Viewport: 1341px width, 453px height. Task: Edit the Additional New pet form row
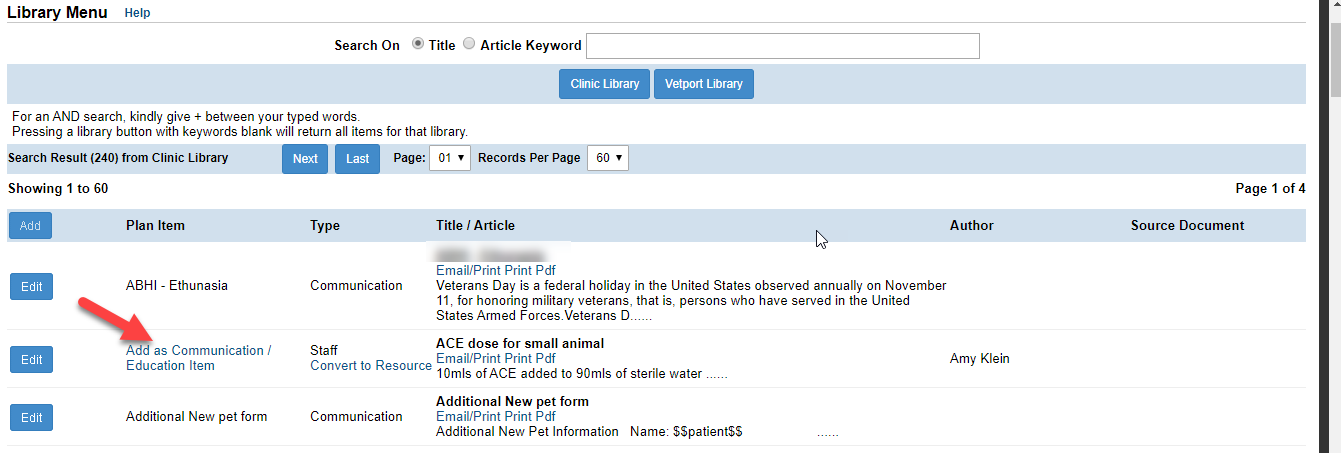31,417
